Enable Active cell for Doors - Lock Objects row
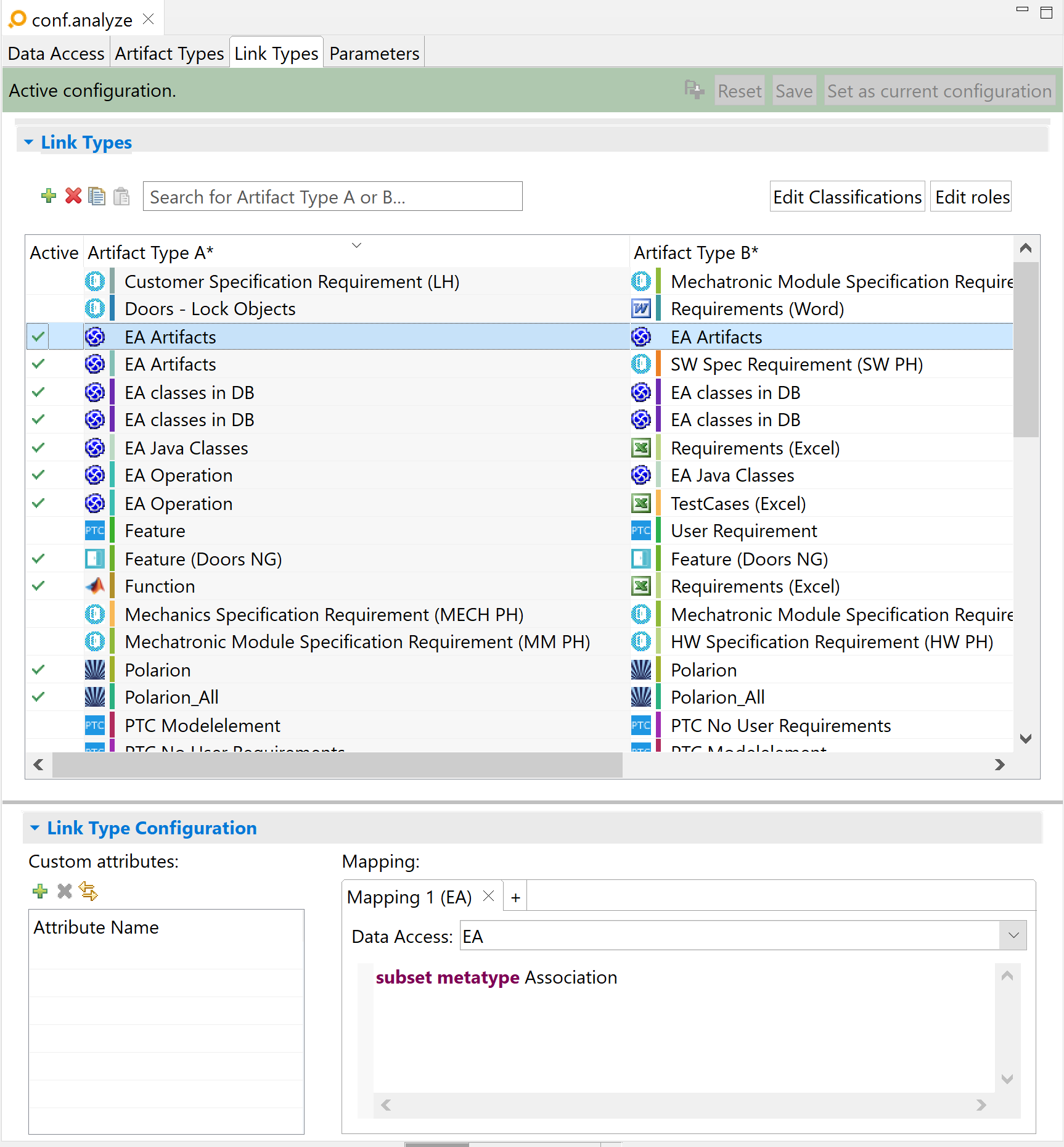1064x1147 pixels. [54, 308]
